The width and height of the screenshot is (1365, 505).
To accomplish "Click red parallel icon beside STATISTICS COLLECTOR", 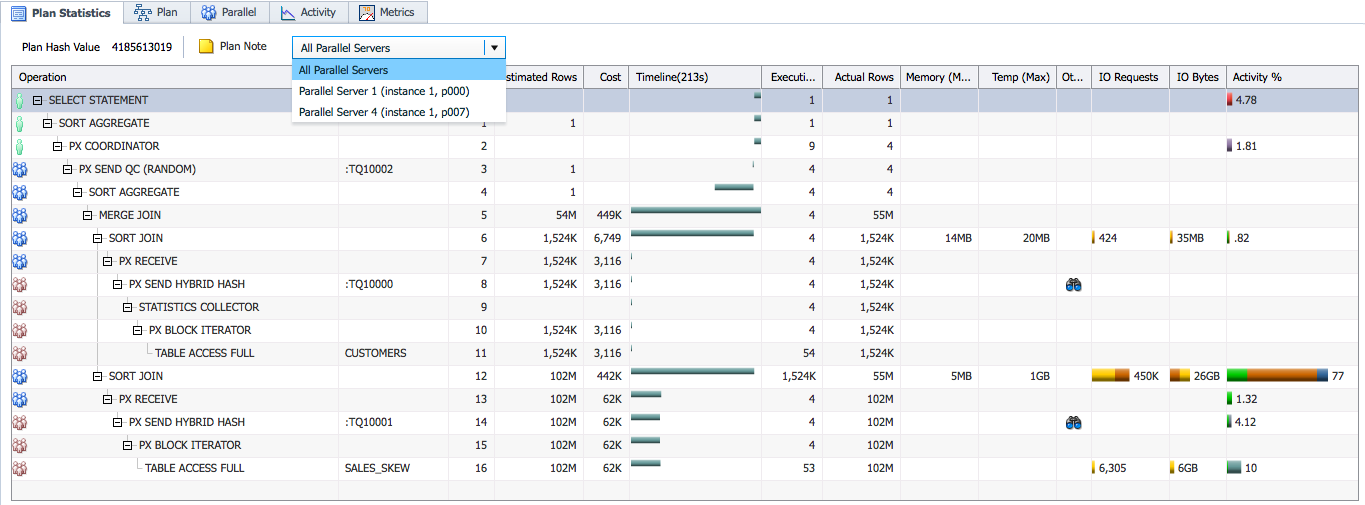I will coord(19,307).
